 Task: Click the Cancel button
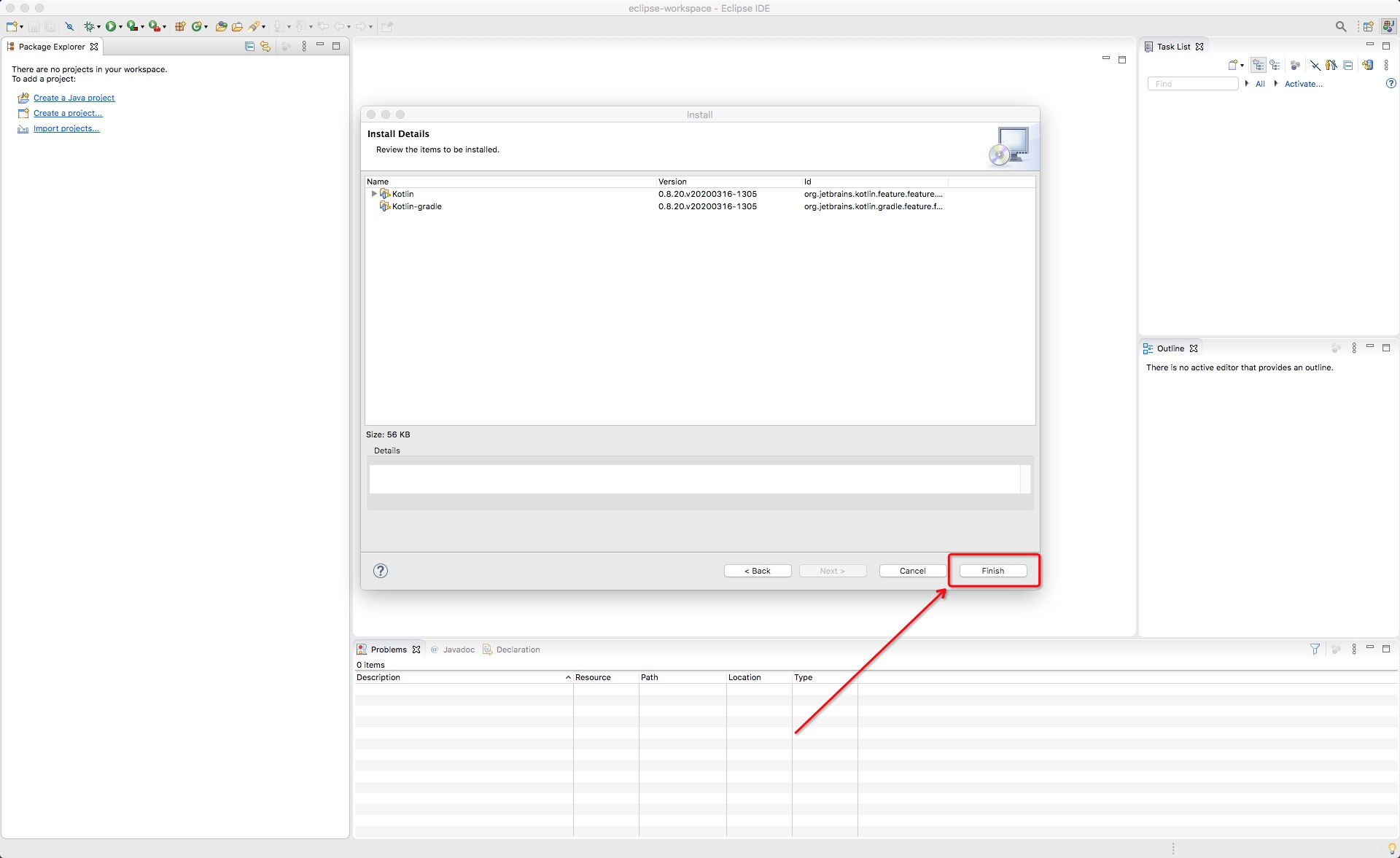[x=913, y=571]
